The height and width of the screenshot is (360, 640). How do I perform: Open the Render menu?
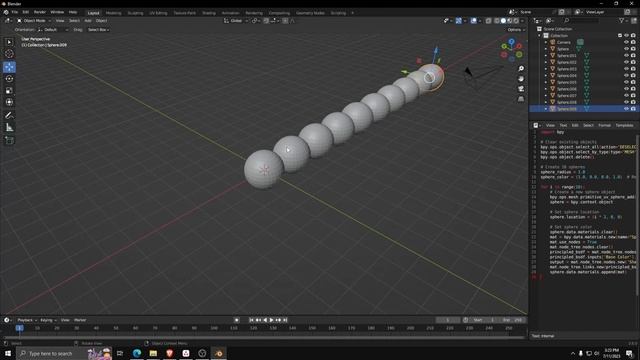(x=40, y=12)
